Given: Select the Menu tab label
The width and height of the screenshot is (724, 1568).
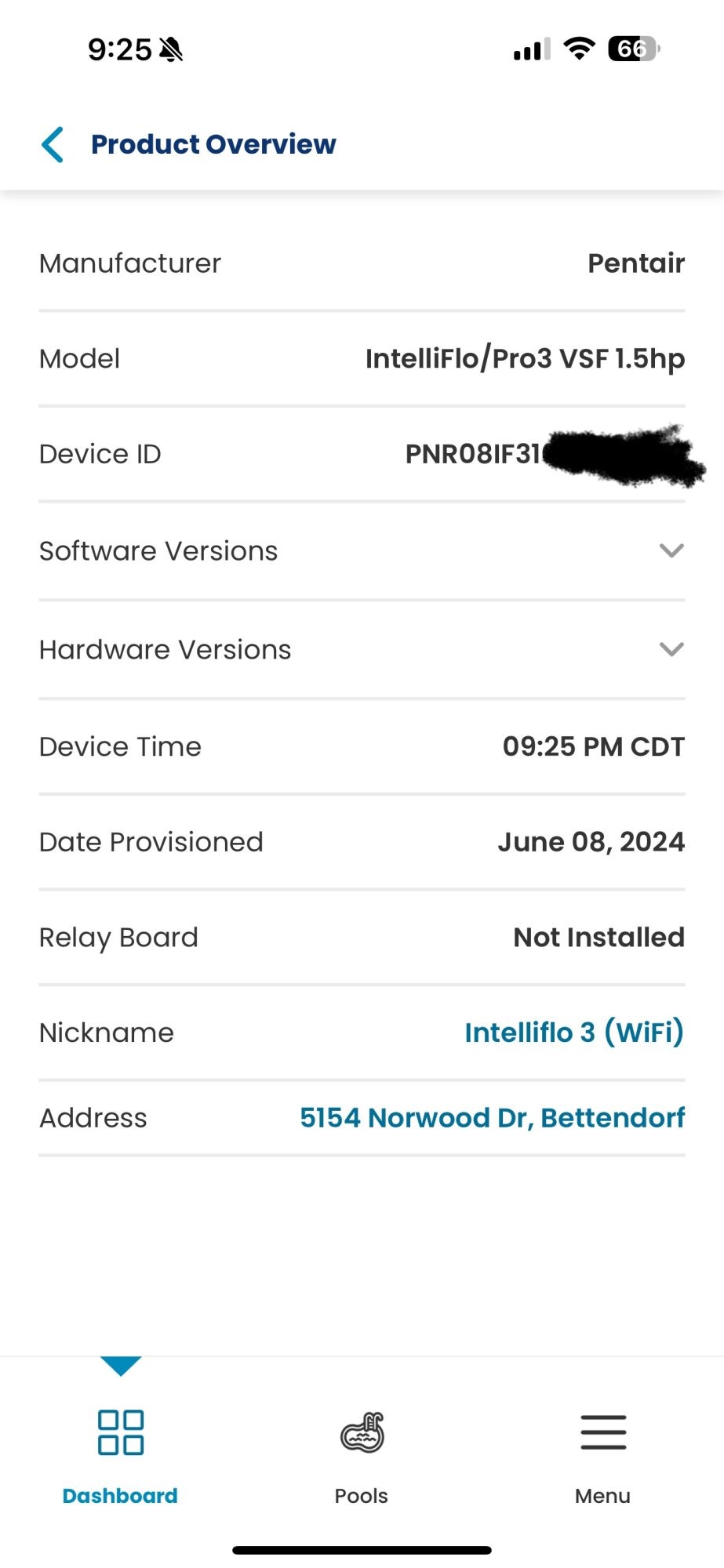Looking at the screenshot, I should pos(602,1496).
